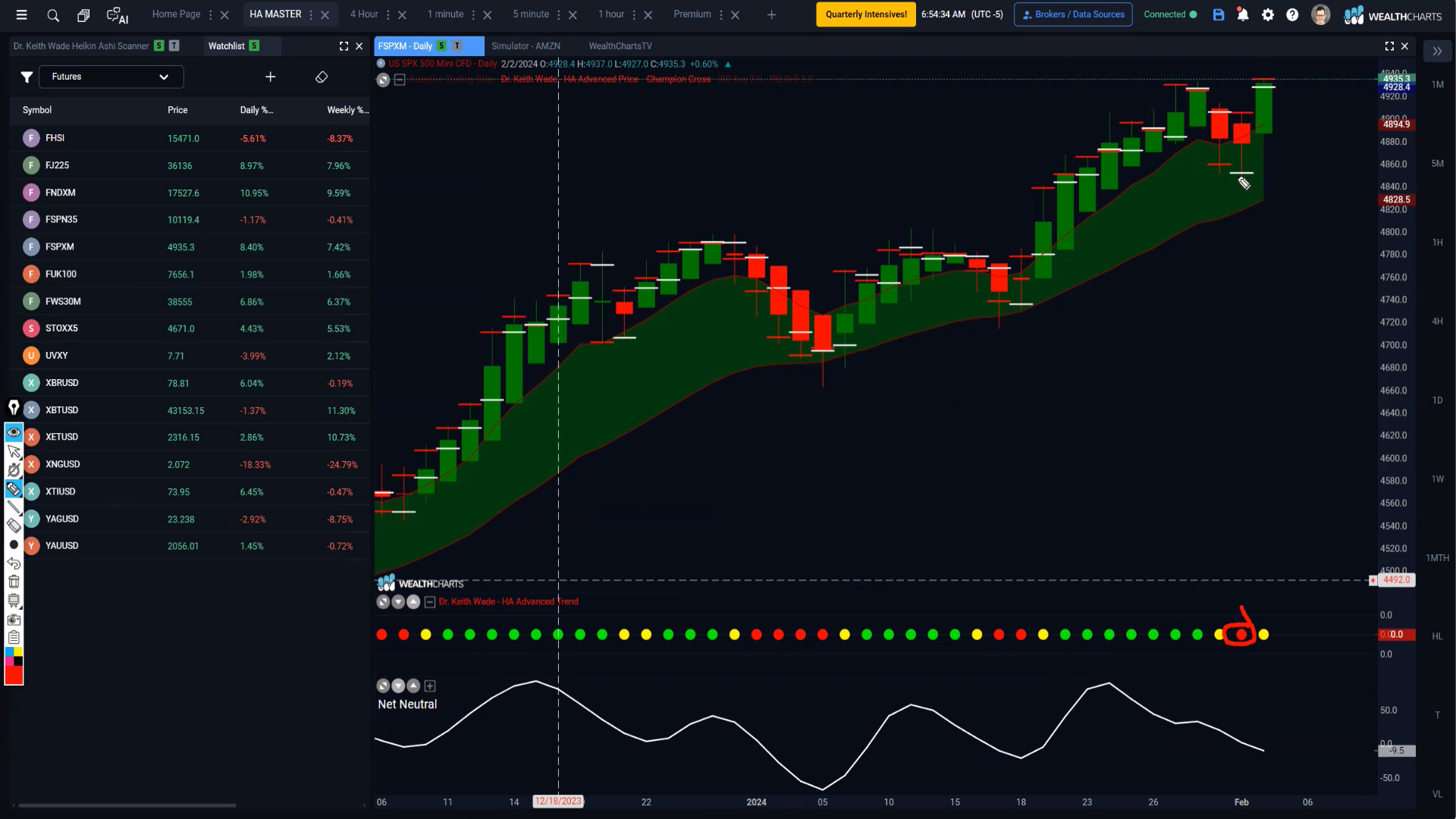The width and height of the screenshot is (1456, 819).
Task: Toggle the HL option on right strip
Action: 1437,636
